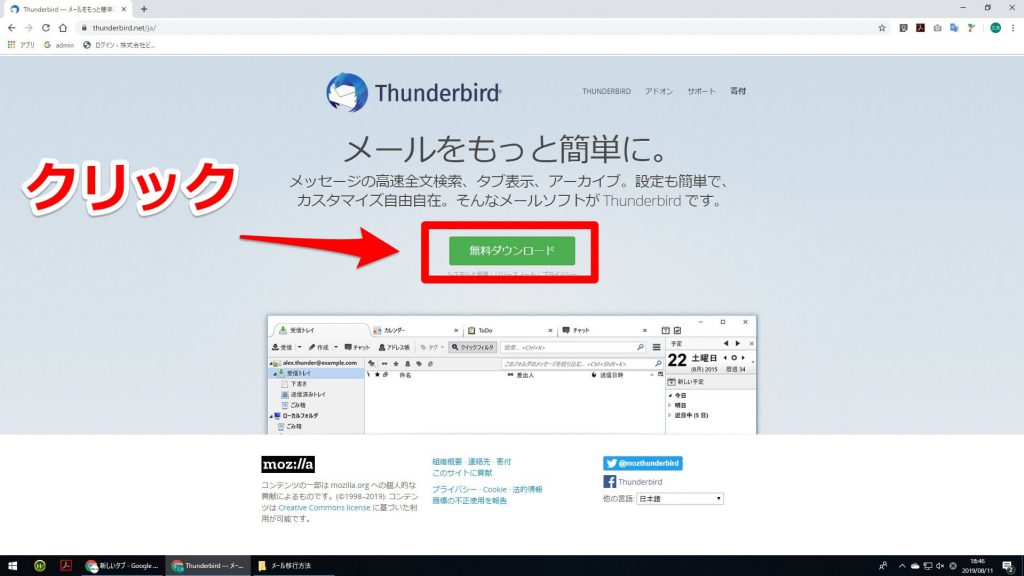This screenshot has height=576, width=1024.
Task: Open the ログイン bookmark
Action: click(120, 45)
